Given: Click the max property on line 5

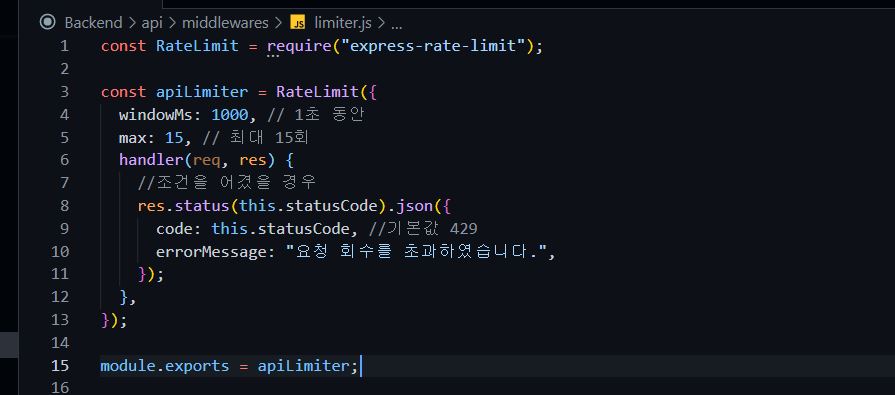Looking at the screenshot, I should 132,137.
